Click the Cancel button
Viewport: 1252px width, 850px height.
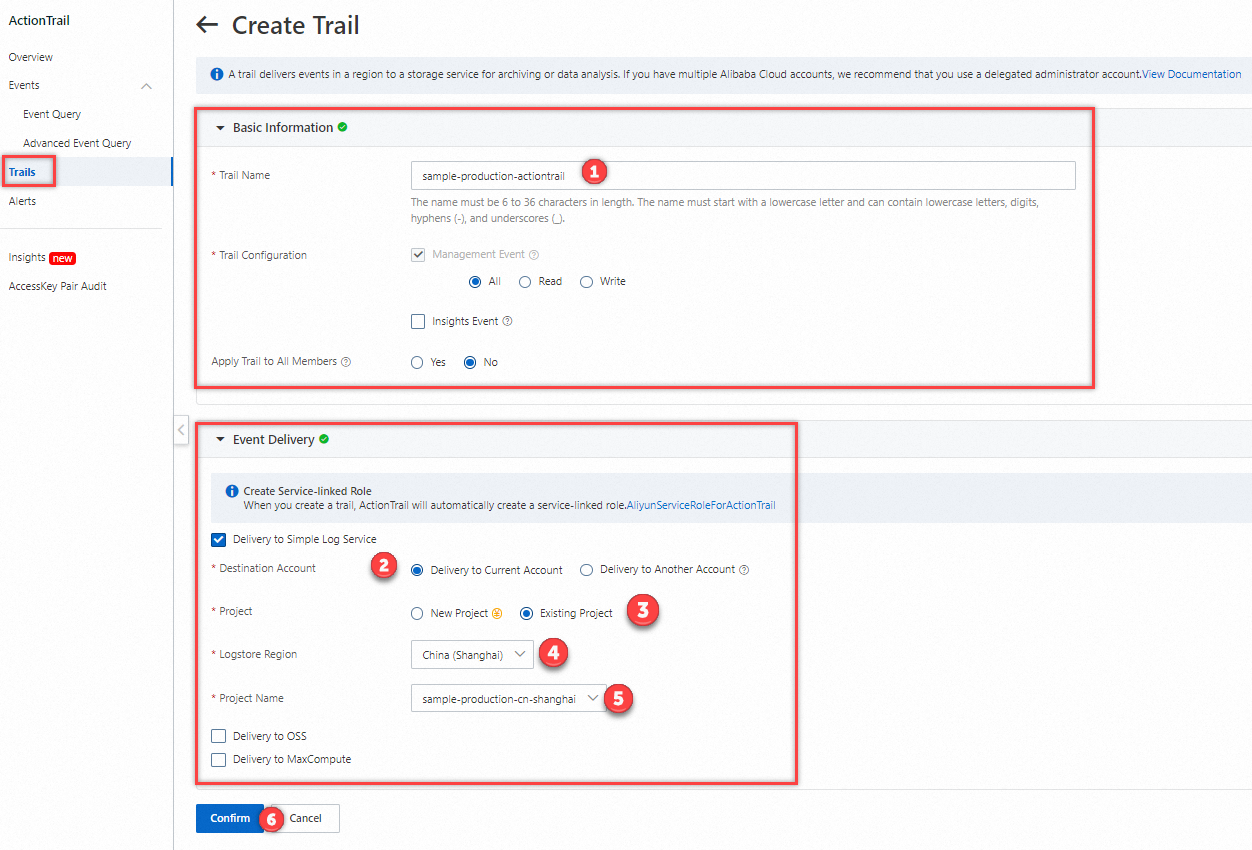click(306, 818)
